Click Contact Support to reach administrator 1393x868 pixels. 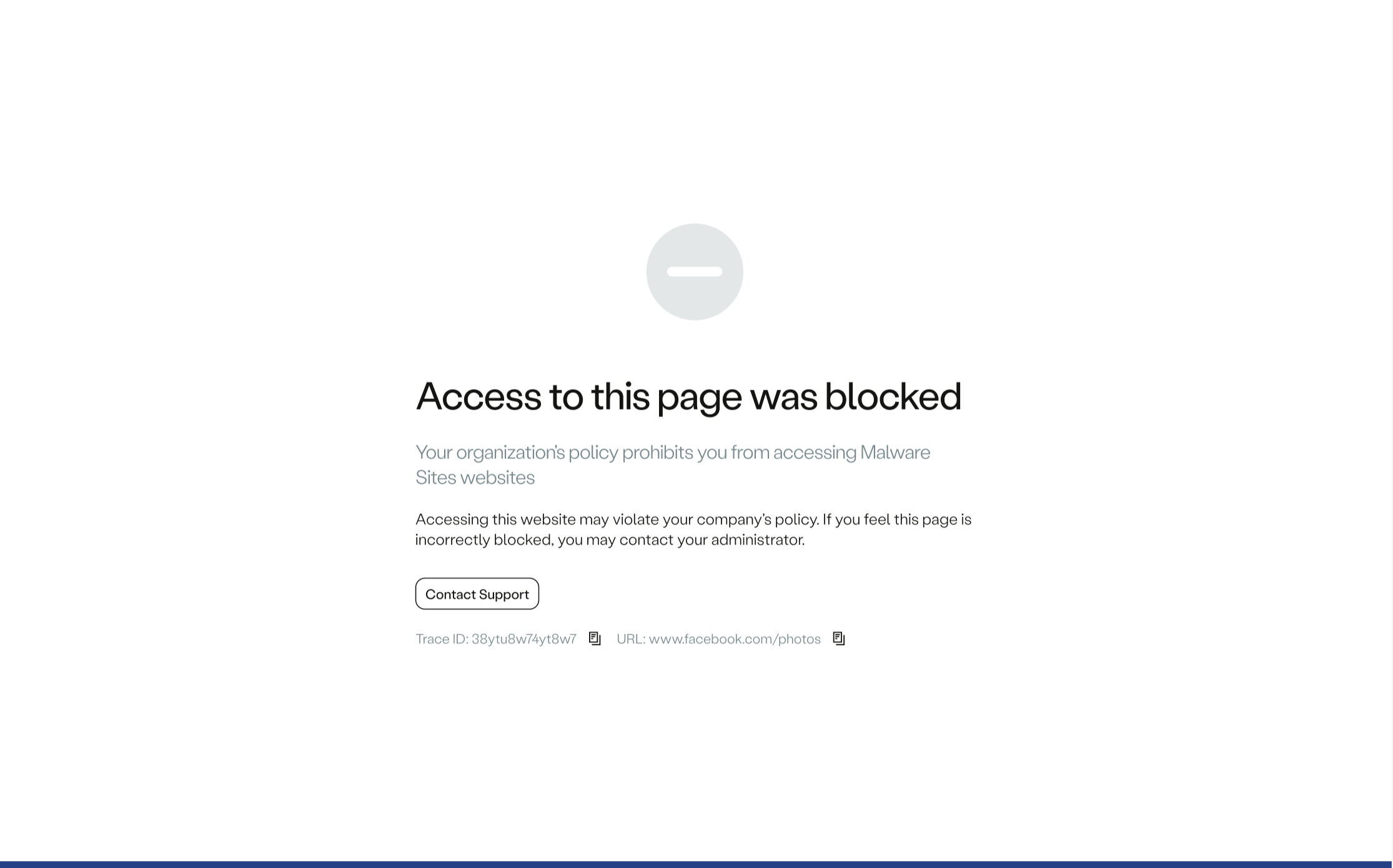click(x=477, y=593)
